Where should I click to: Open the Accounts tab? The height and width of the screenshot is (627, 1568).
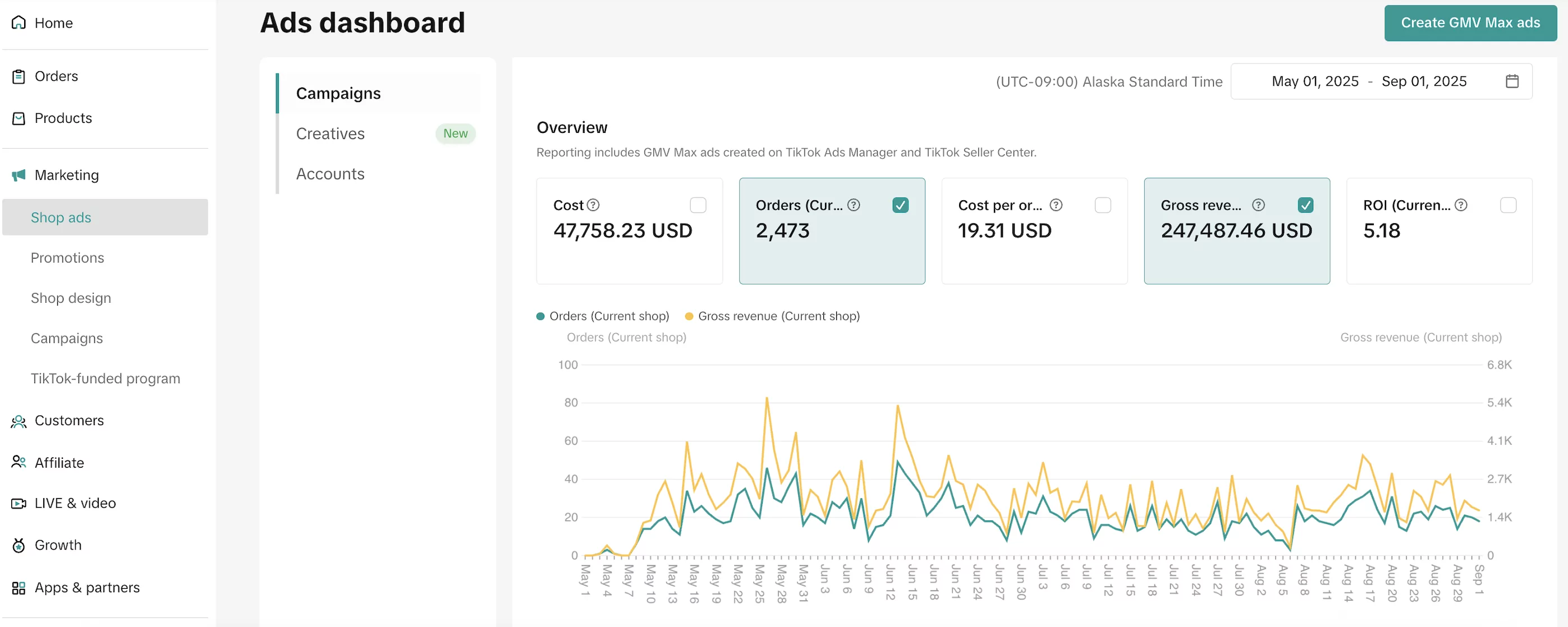[x=330, y=174]
